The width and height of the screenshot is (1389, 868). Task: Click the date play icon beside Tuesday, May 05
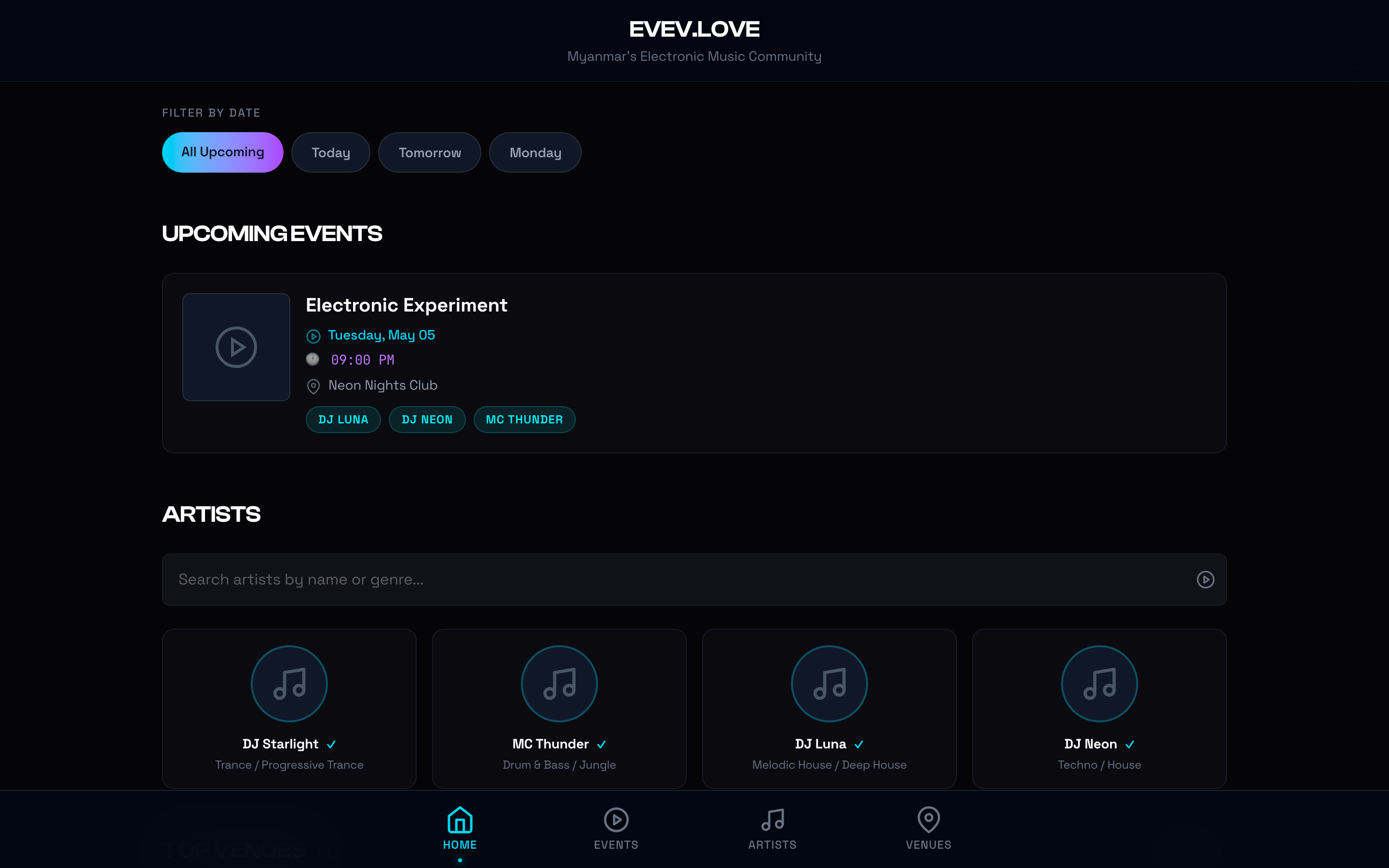(313, 337)
